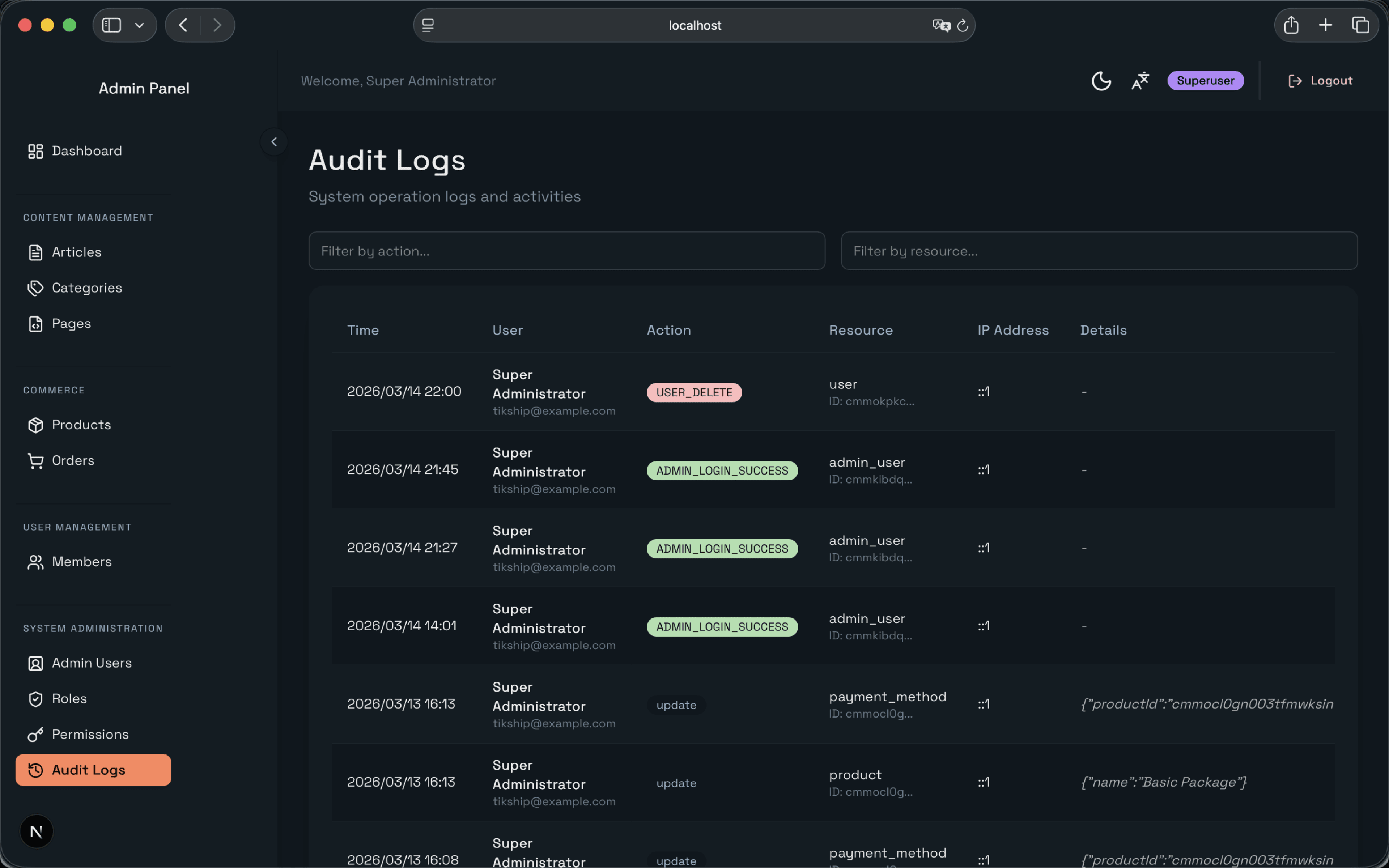Toggle dark mode with the moon icon
Viewport: 1389px width, 868px height.
pos(1101,81)
